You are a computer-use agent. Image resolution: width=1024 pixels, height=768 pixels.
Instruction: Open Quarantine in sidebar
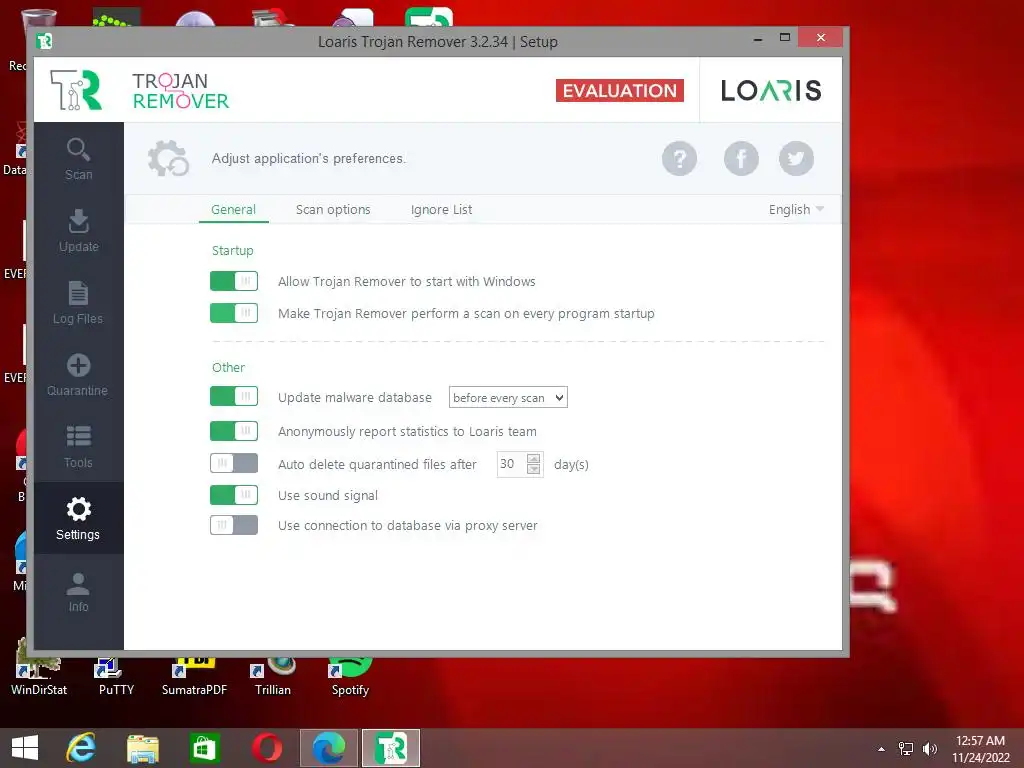78,374
